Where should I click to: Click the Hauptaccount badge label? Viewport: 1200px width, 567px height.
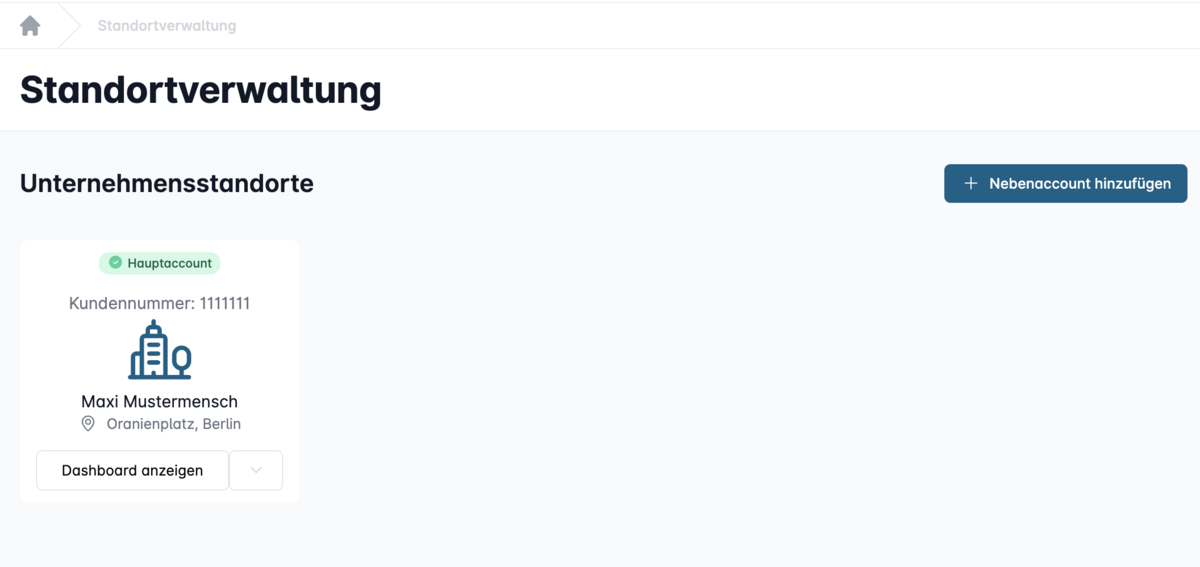coord(169,263)
